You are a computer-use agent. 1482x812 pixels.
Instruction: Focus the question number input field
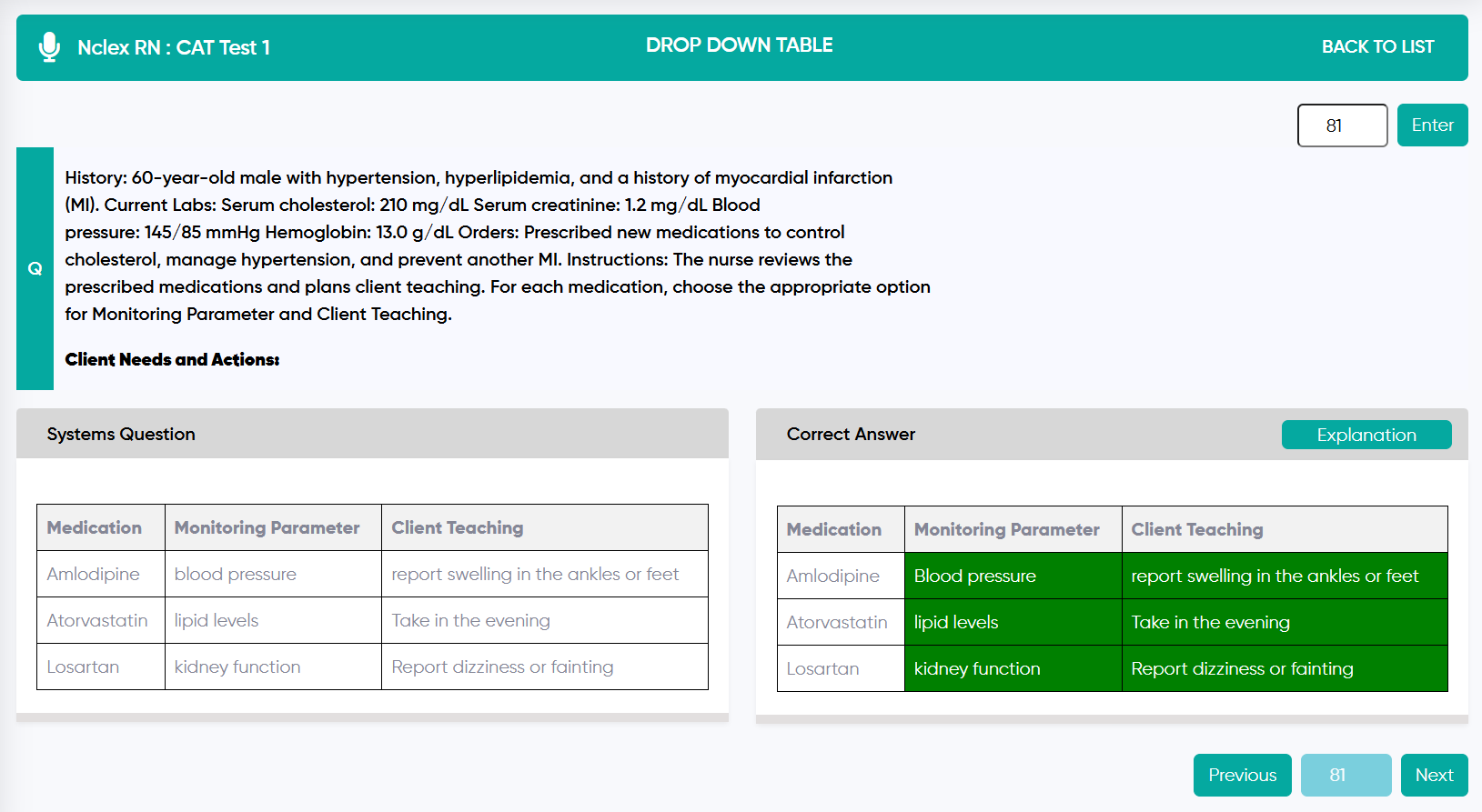pos(1342,125)
